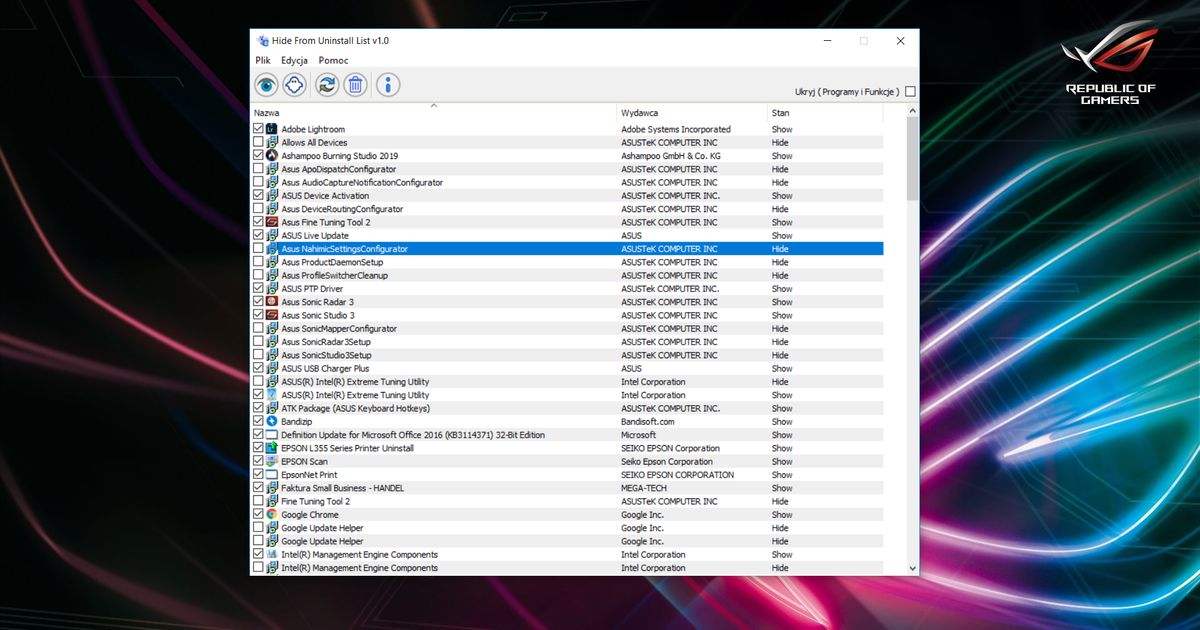The height and width of the screenshot is (630, 1200).
Task: Click the Adobe Systems Incorporated publisher cell
Action: tap(676, 129)
